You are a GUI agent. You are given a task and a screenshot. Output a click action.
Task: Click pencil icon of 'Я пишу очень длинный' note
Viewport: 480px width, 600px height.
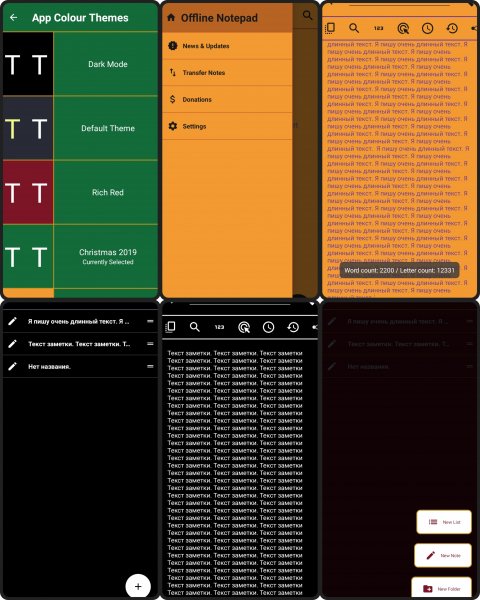tap(12, 321)
